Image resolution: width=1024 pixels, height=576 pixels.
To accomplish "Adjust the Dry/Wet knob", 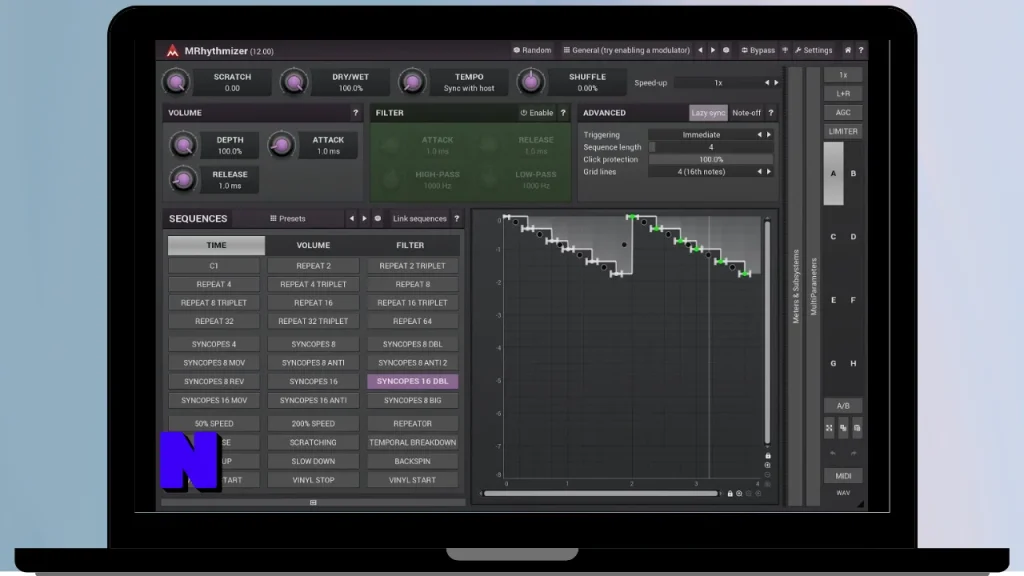I will (x=294, y=82).
